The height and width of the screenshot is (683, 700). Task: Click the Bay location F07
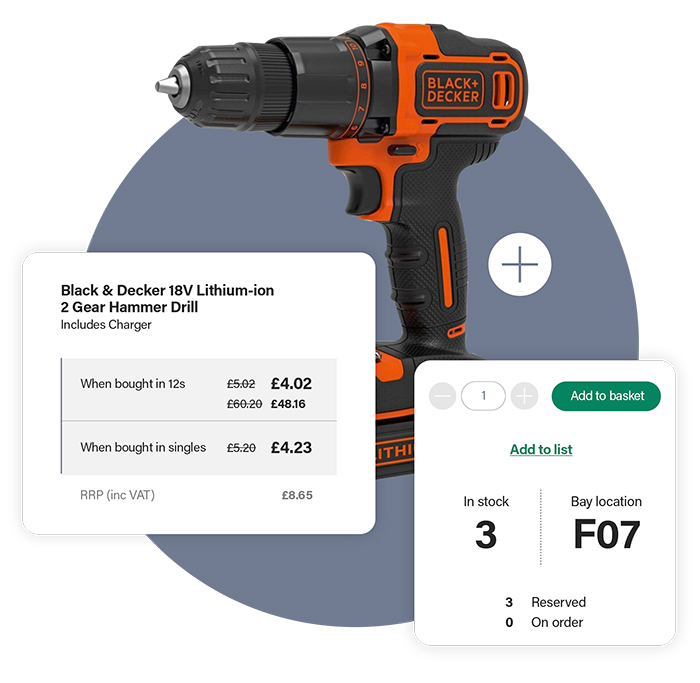(x=606, y=534)
